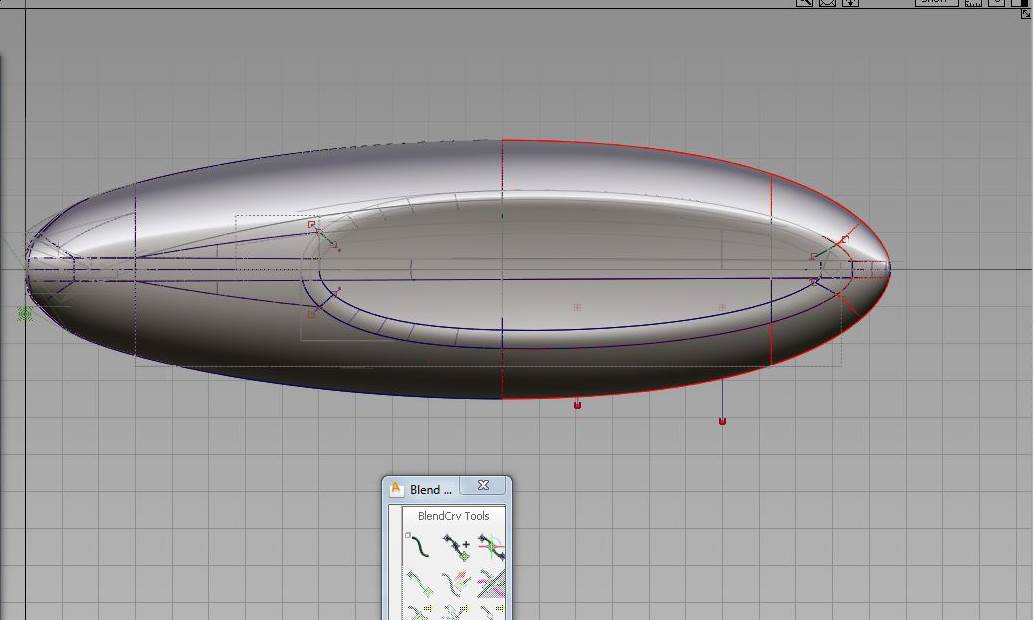The width and height of the screenshot is (1034, 620).
Task: Click magenta hatched blend constraint icon
Action: (490, 583)
